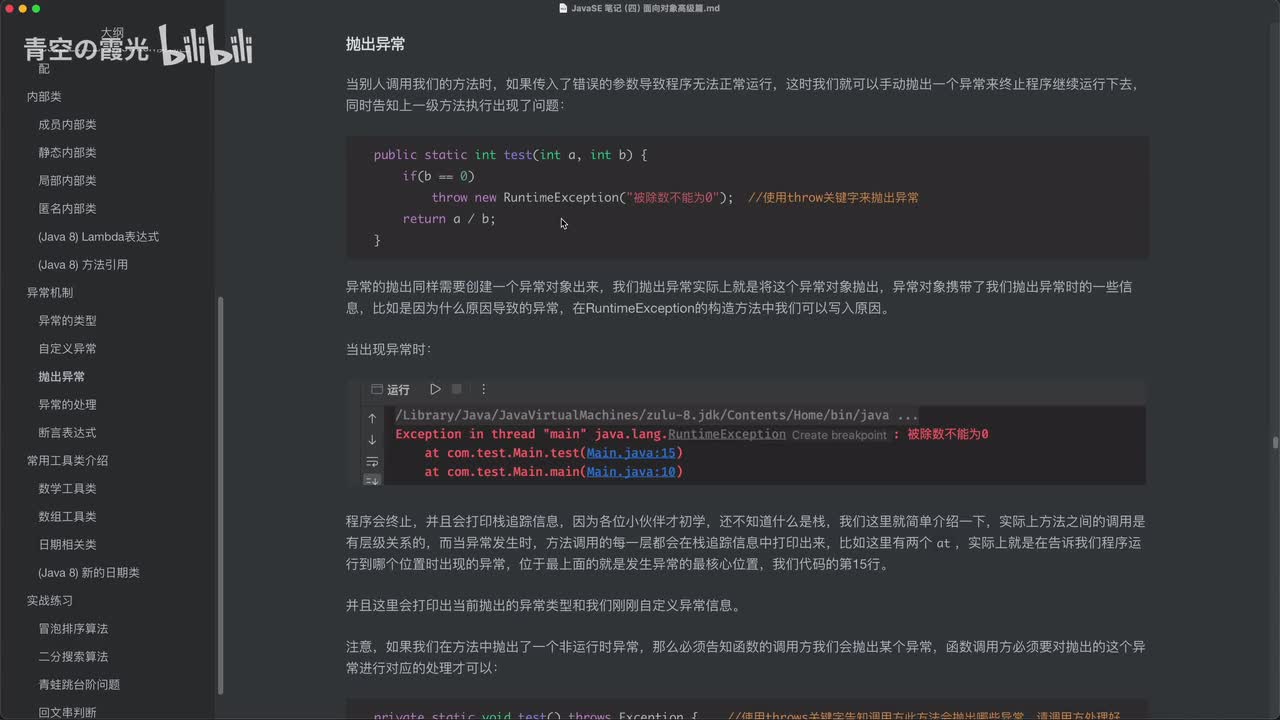Select (Java 8) 方法引用 outline item
The width and height of the screenshot is (1280, 720).
[83, 265]
